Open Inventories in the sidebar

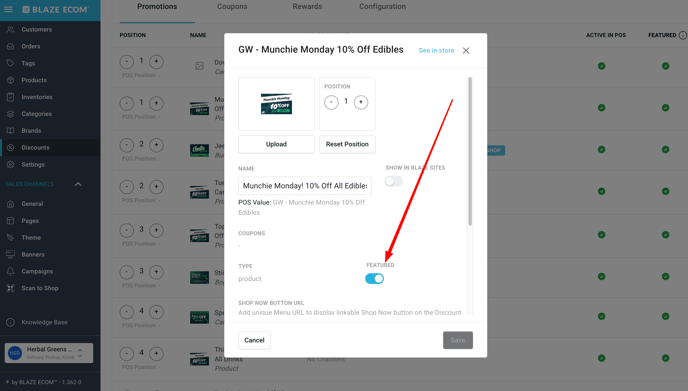pyautogui.click(x=37, y=97)
